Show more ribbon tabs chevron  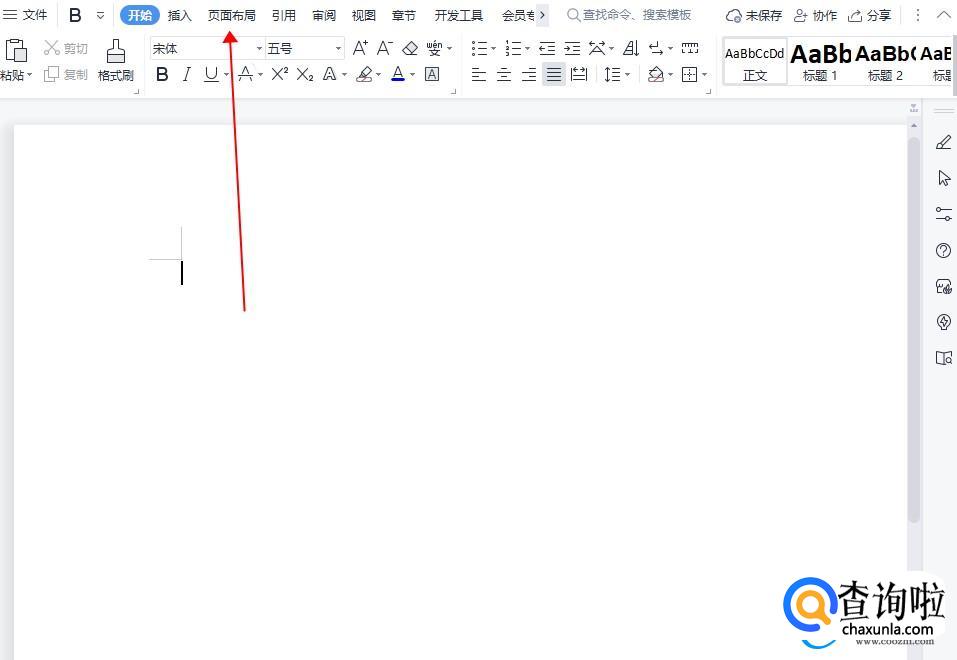[542, 15]
